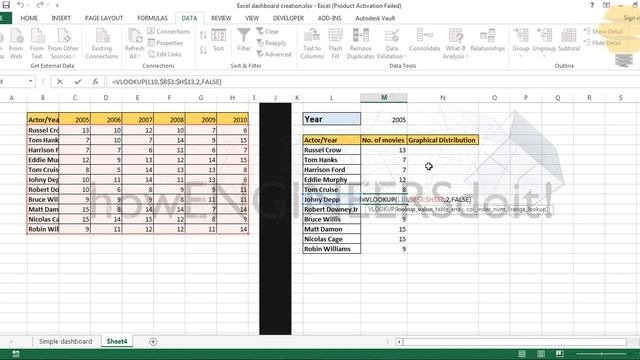640x360 pixels.
Task: Click Flash Fill icon
Action: (335, 44)
